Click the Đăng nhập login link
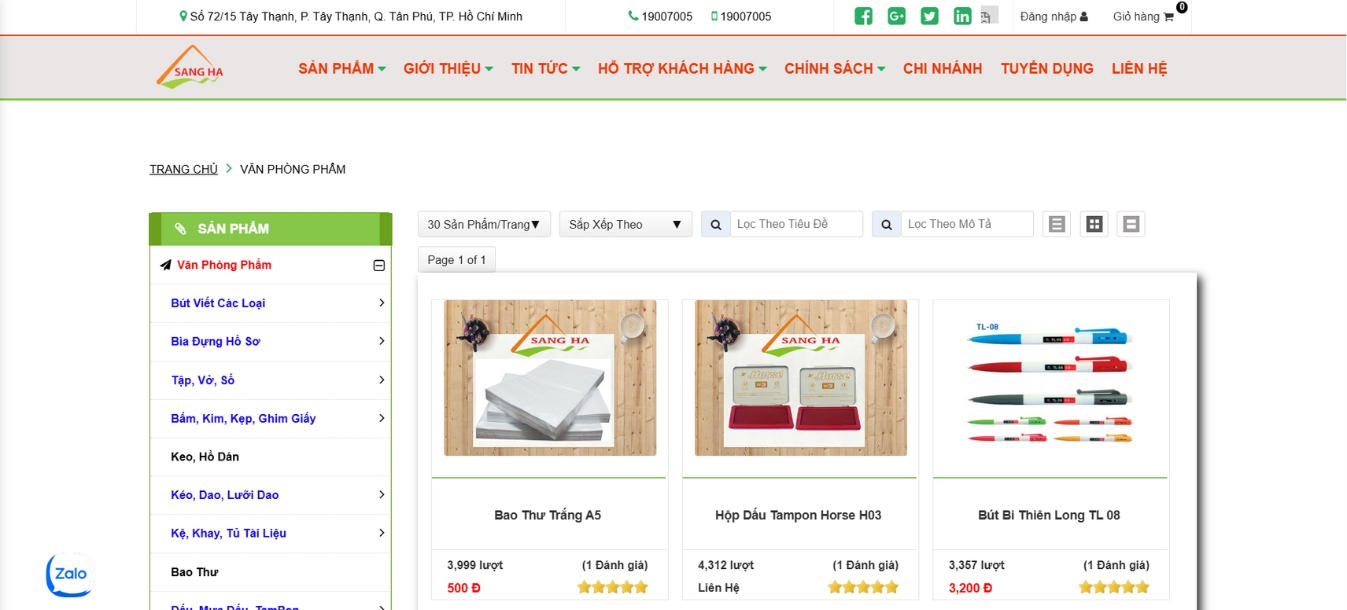1347x610 pixels. [1054, 16]
